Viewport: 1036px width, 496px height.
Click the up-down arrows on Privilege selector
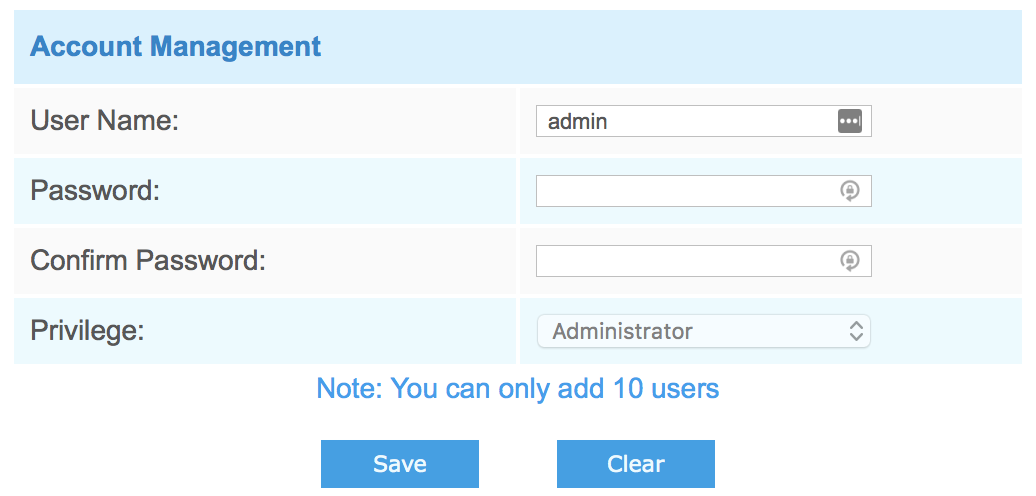[856, 331]
